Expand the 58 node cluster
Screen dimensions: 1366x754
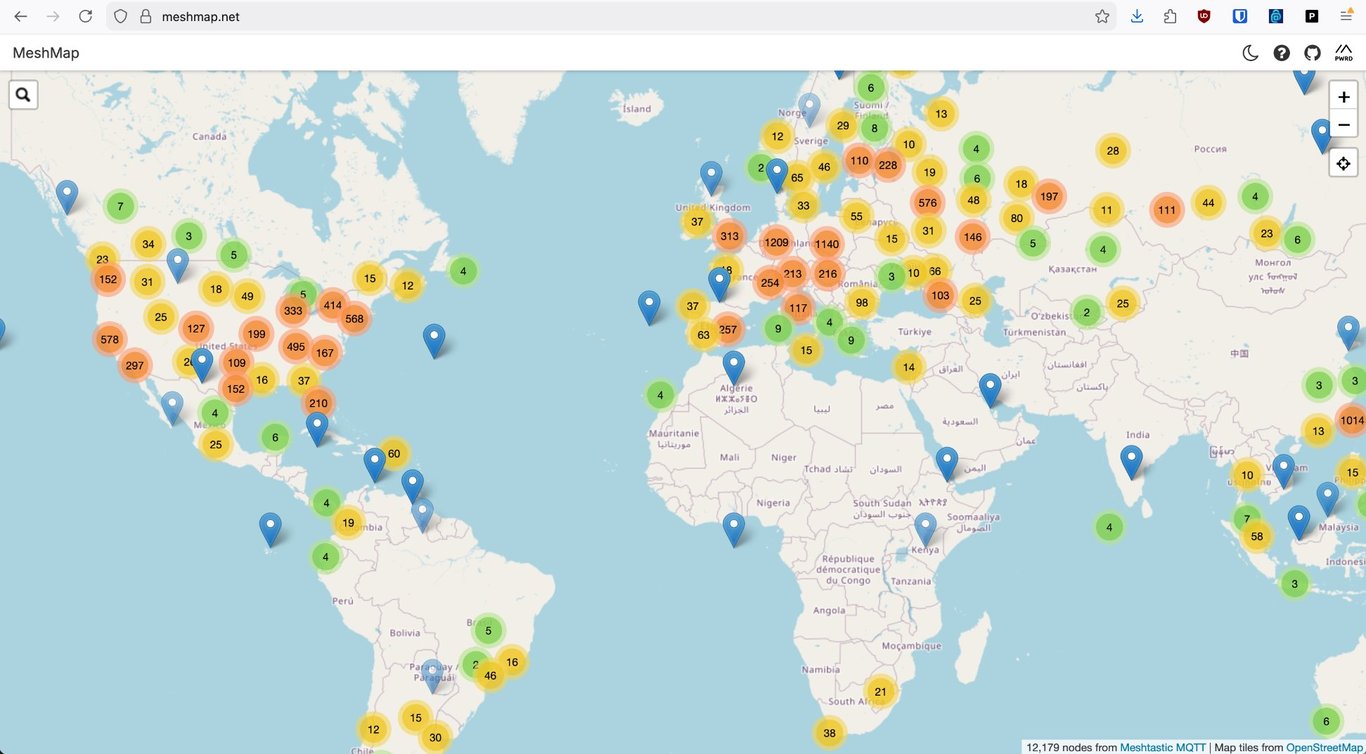tap(1257, 536)
